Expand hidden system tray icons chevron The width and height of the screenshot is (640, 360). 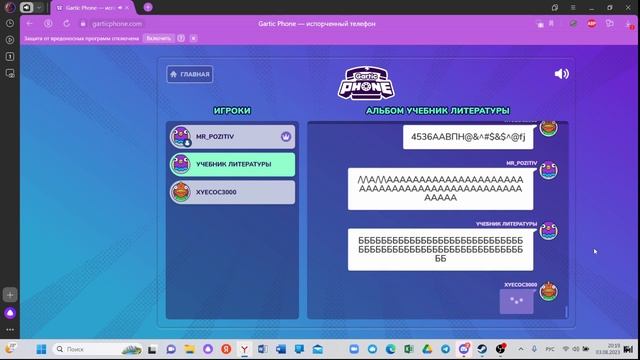pos(521,349)
